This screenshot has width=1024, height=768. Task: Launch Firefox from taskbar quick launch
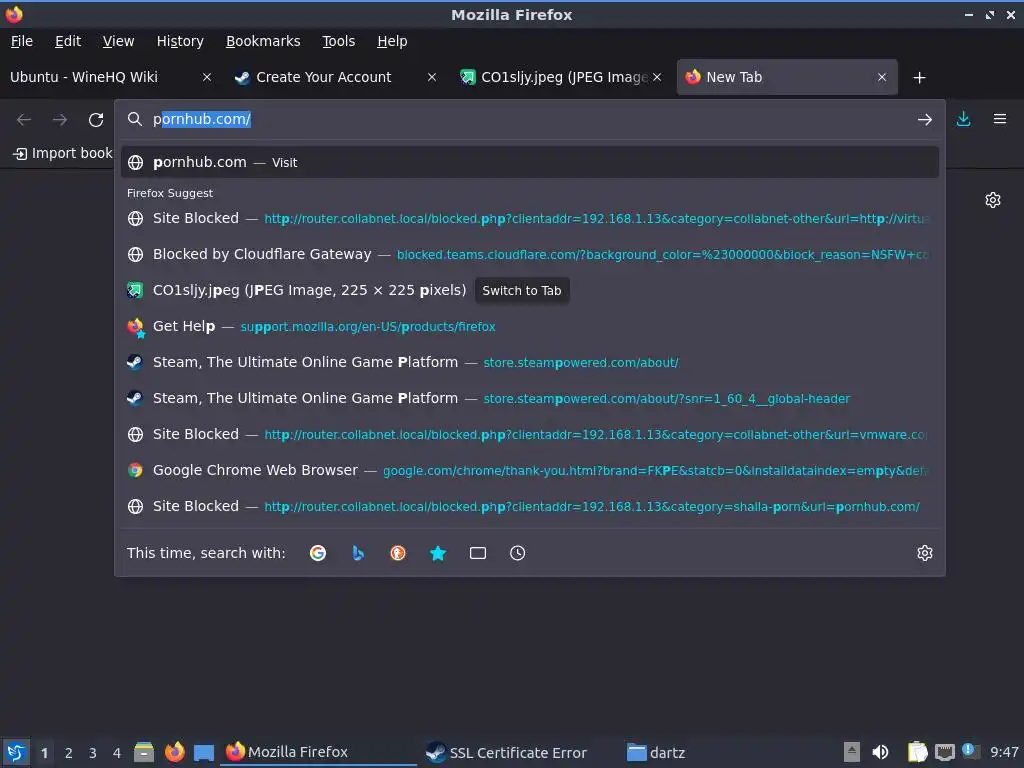[x=174, y=752]
